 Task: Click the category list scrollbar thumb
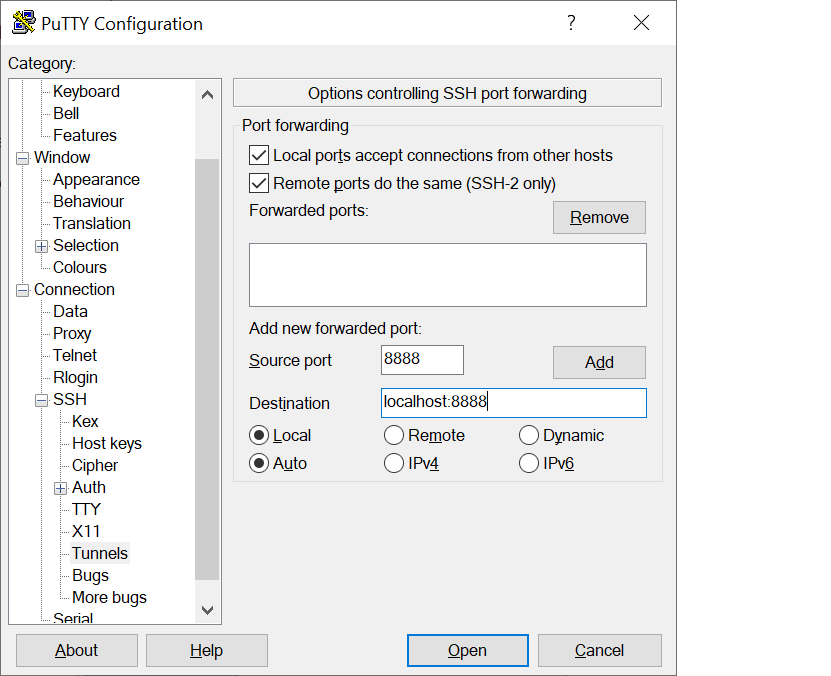[x=207, y=369]
